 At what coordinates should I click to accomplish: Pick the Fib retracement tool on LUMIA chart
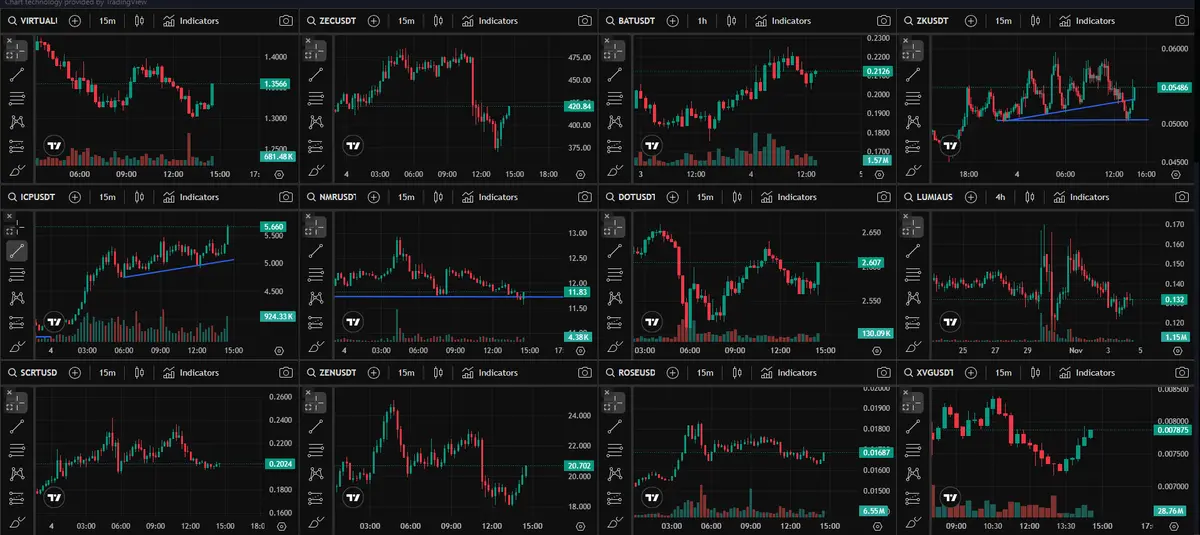point(914,274)
